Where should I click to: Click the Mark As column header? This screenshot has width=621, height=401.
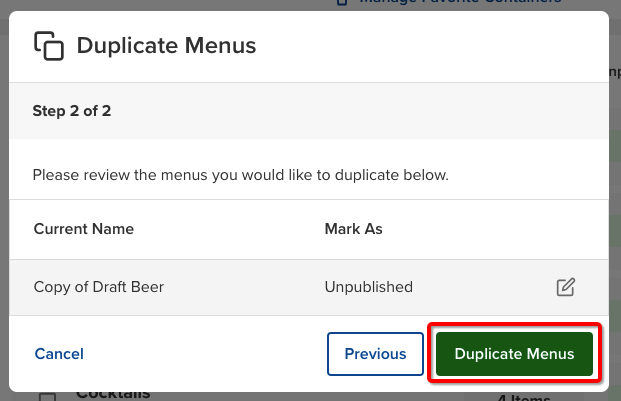coord(354,229)
